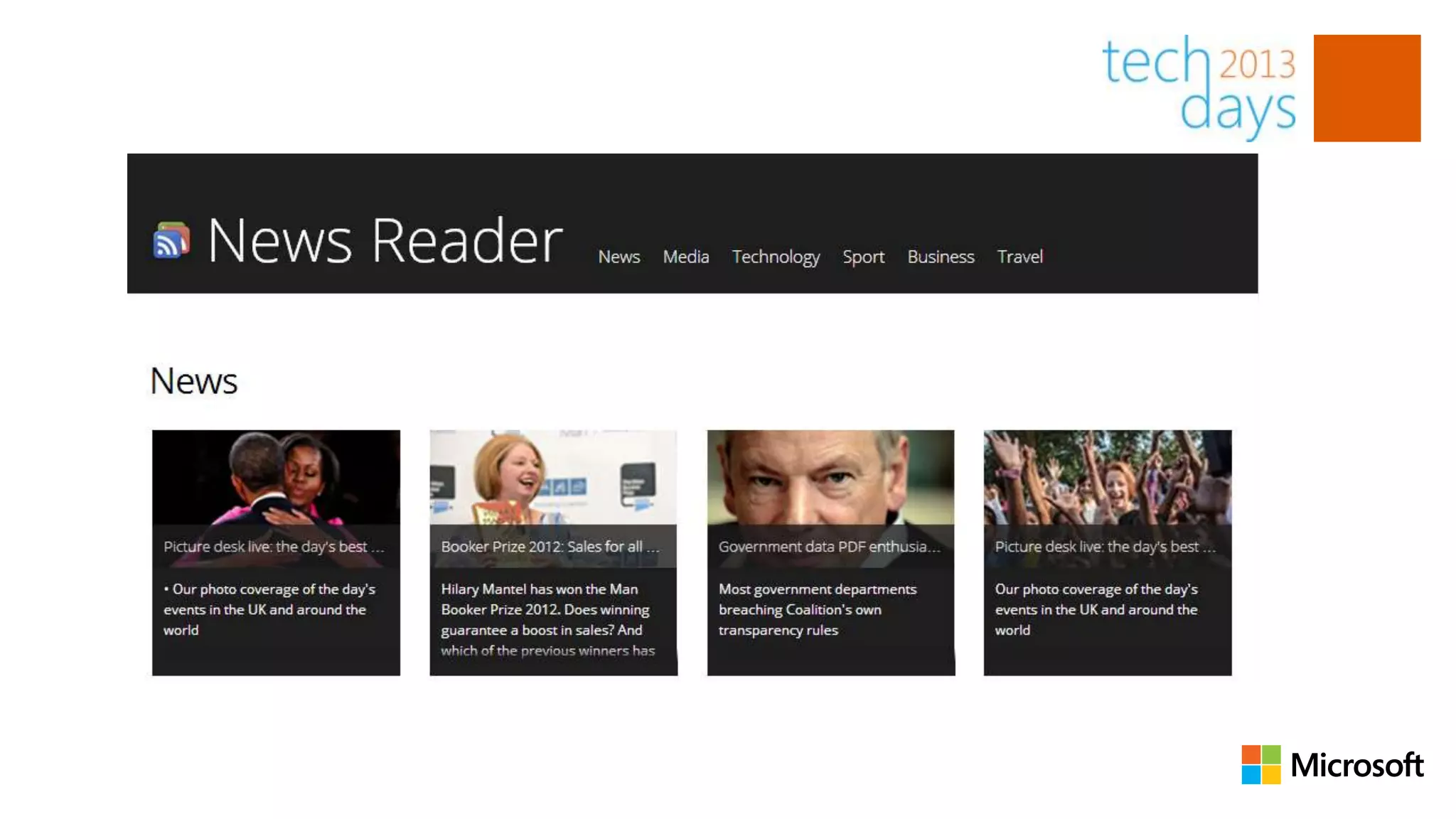1456x819 pixels.
Task: Open the Obama embrace photo thumbnail
Action: click(276, 478)
